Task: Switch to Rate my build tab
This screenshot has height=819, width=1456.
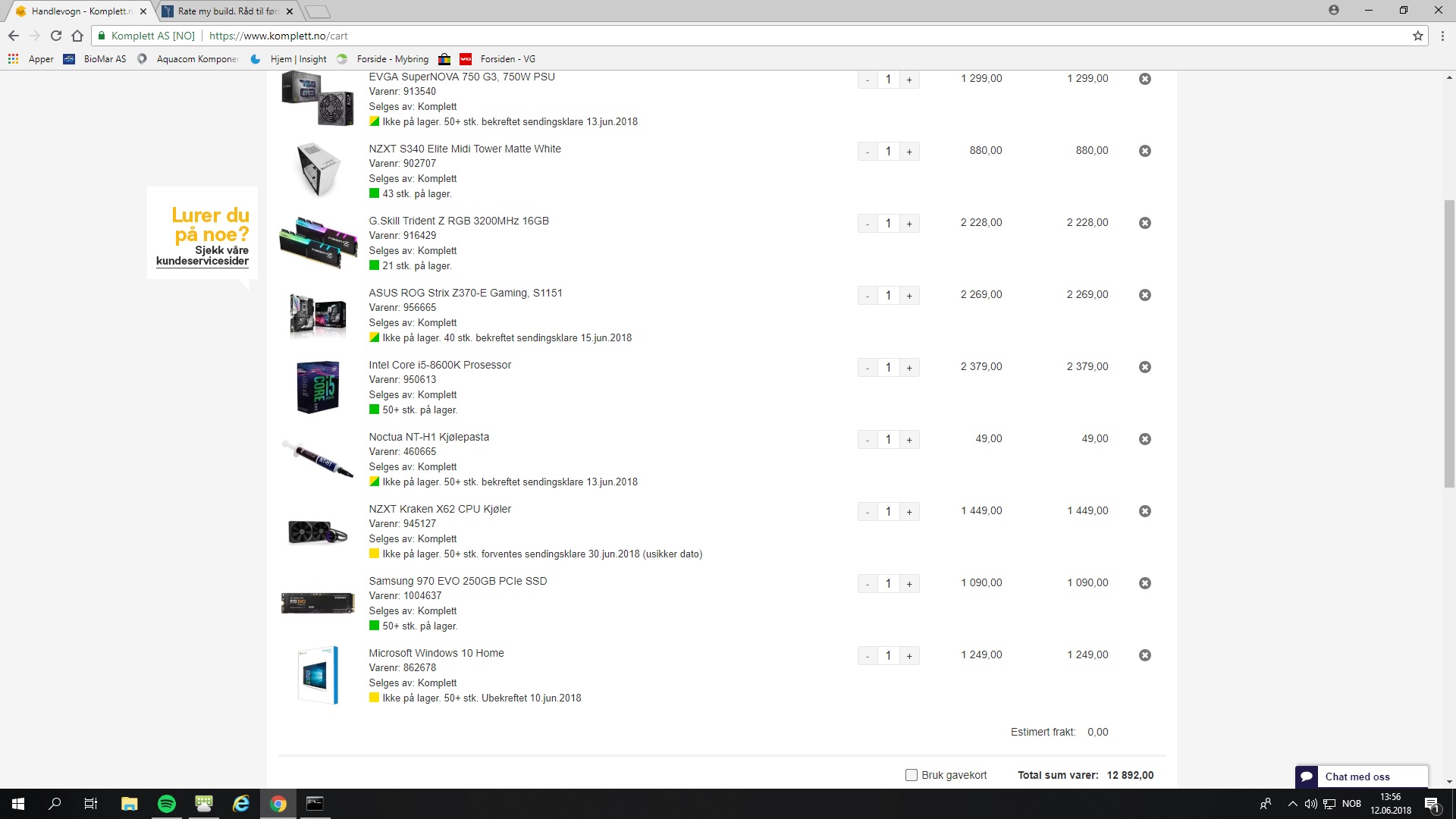Action: pos(227,11)
